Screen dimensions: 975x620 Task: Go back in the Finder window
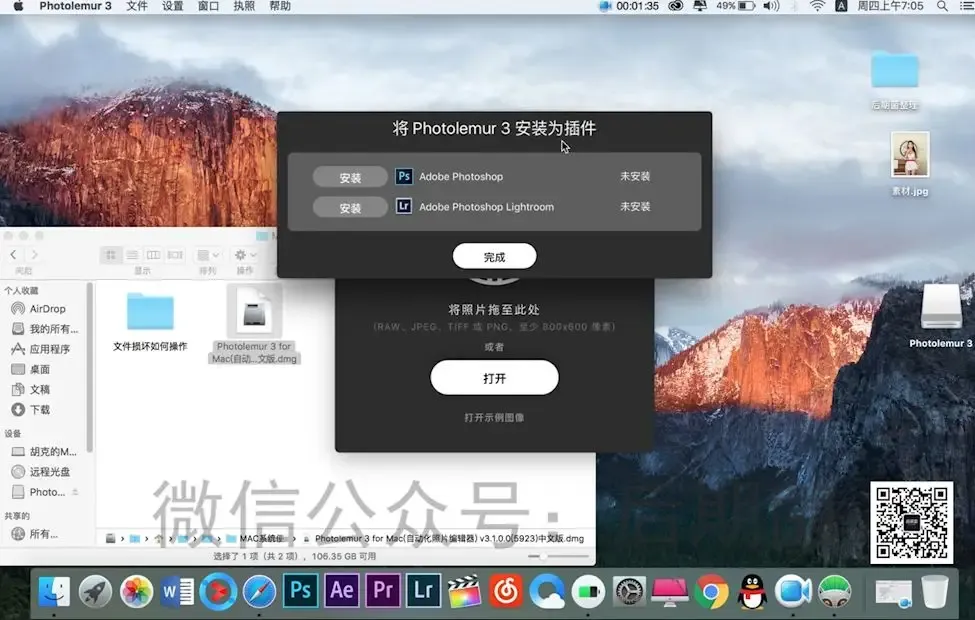[x=14, y=254]
